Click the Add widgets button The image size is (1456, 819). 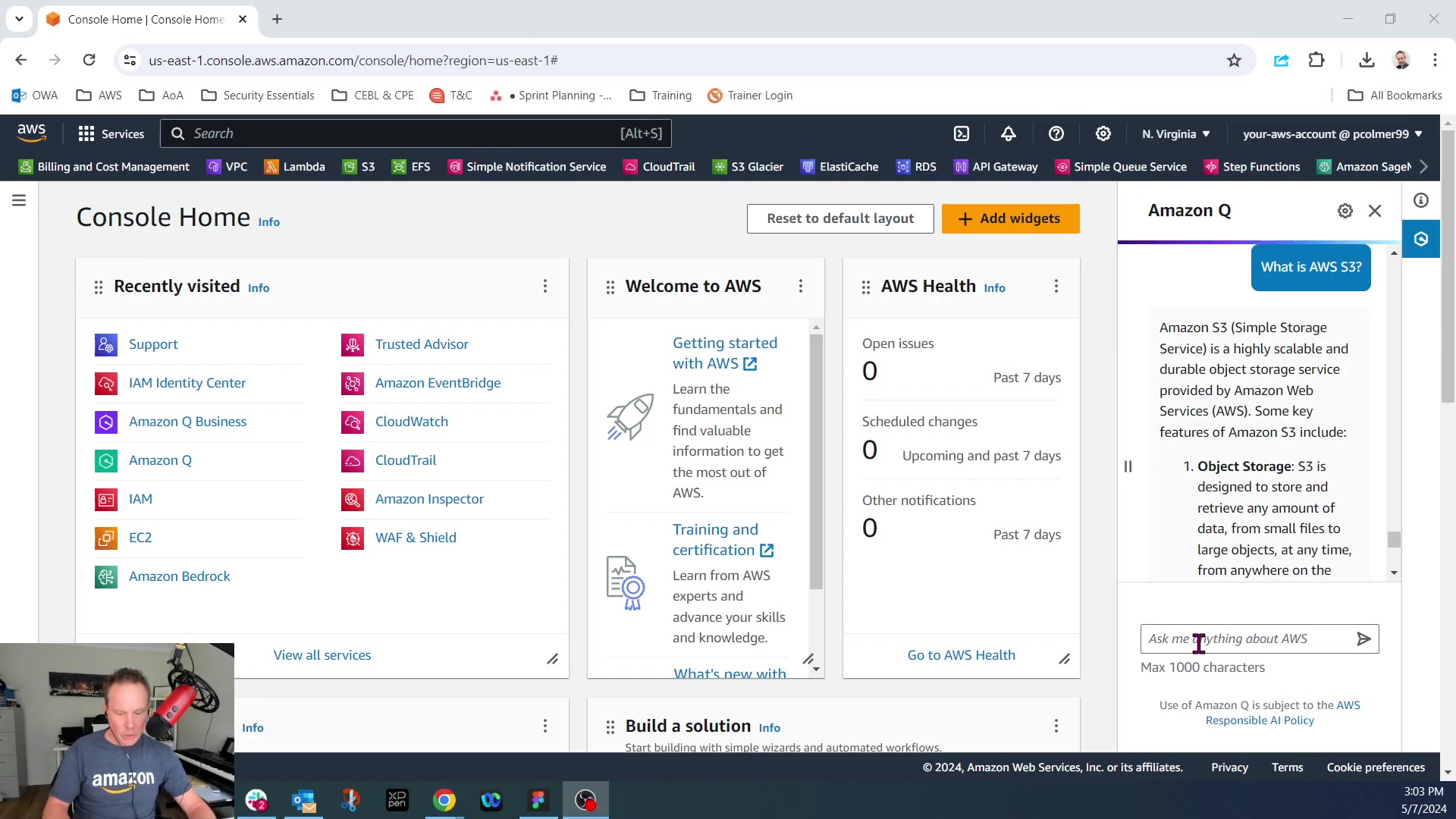coord(1011,218)
